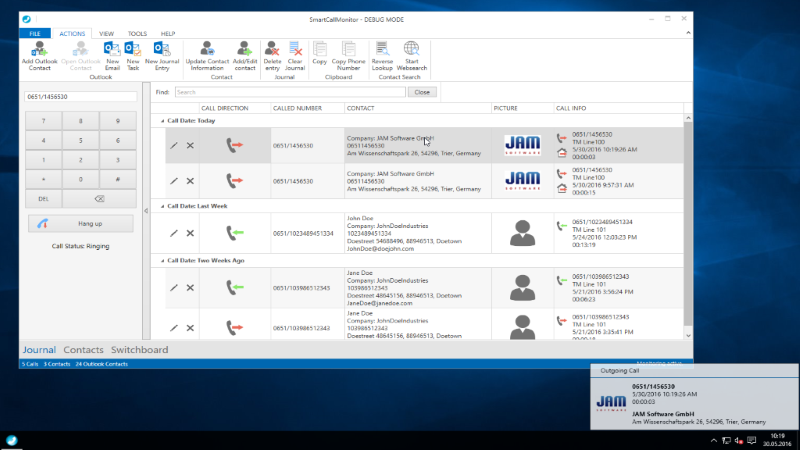Dial digit 0 on keypad
800x450 pixels.
[81, 180]
